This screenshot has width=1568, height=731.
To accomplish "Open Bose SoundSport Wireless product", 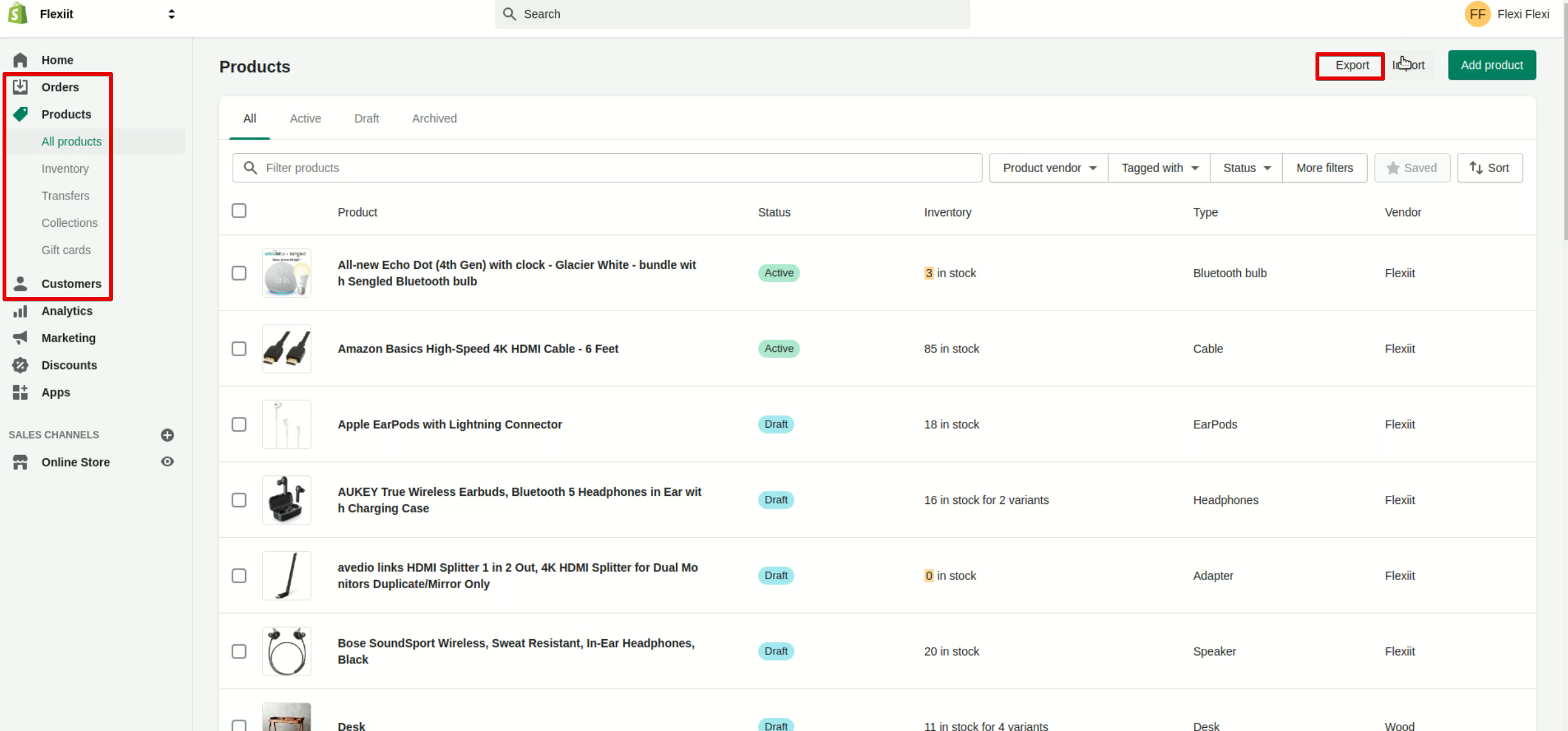I will 516,651.
